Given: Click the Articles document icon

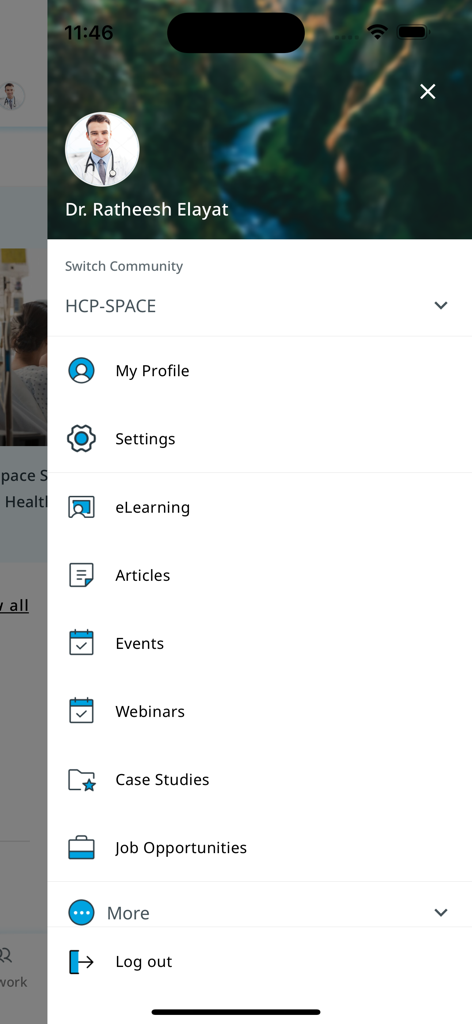Looking at the screenshot, I should (82, 575).
